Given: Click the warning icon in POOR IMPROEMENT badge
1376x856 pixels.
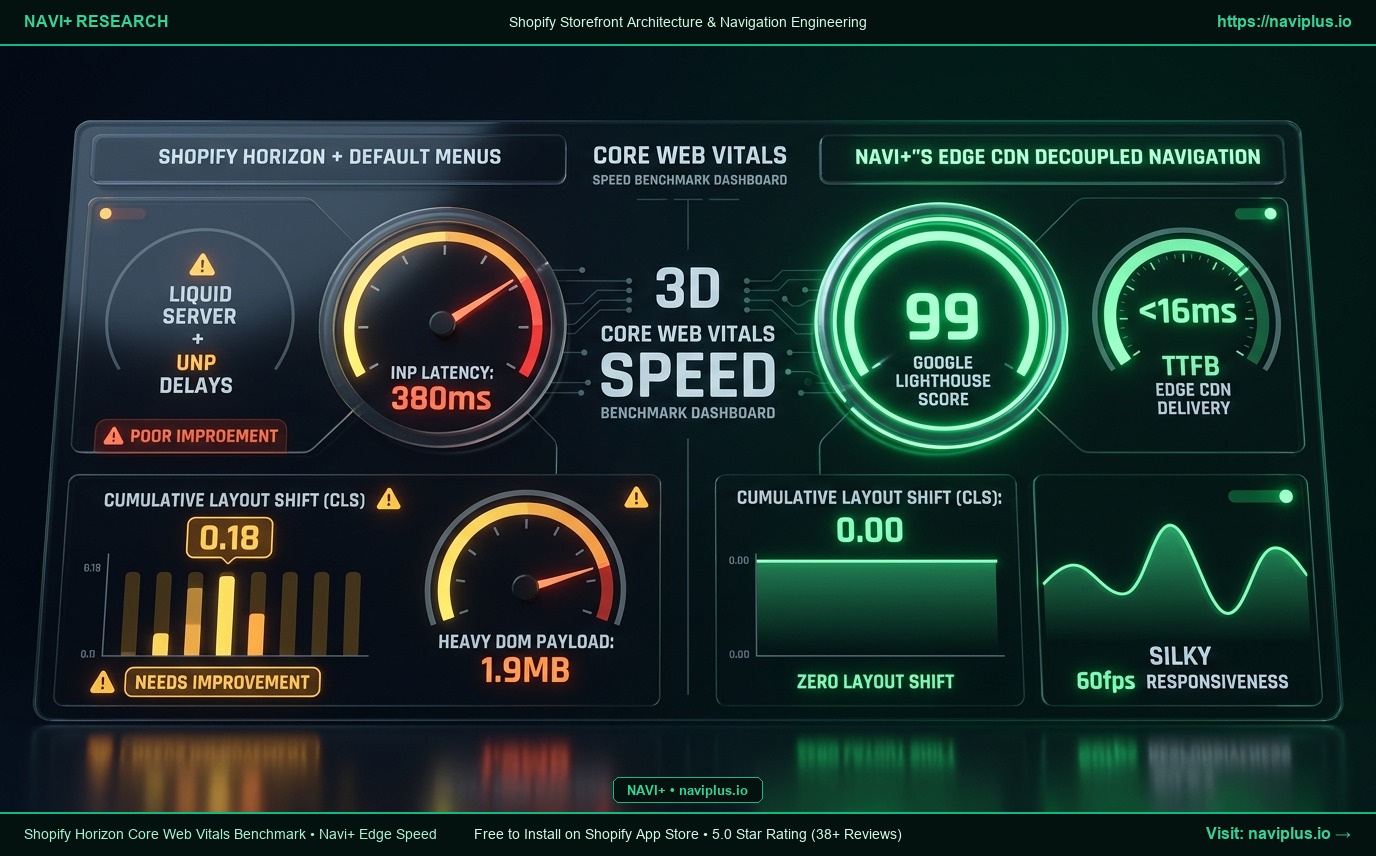Looking at the screenshot, I should point(114,436).
